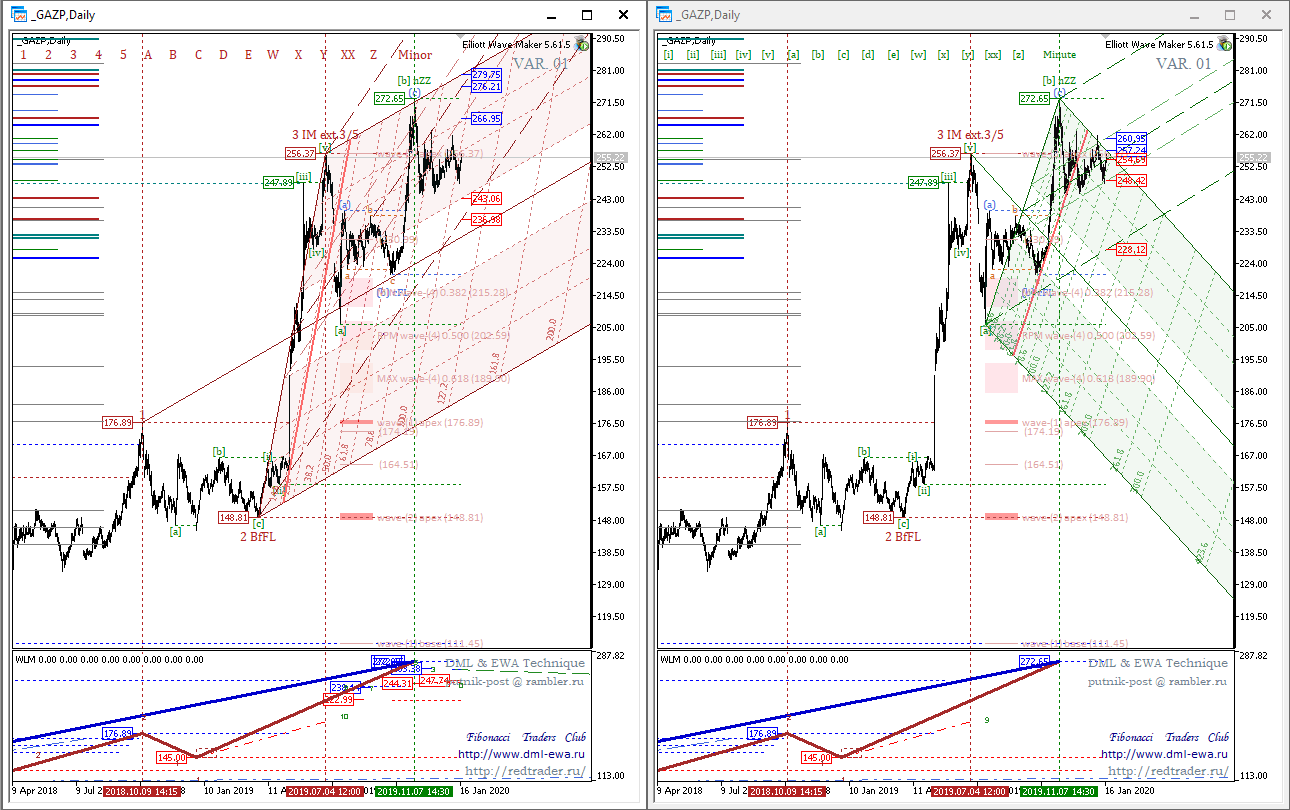Switch the VAR. 01 variant label in right chart
The height and width of the screenshot is (810, 1290).
pyautogui.click(x=1184, y=64)
